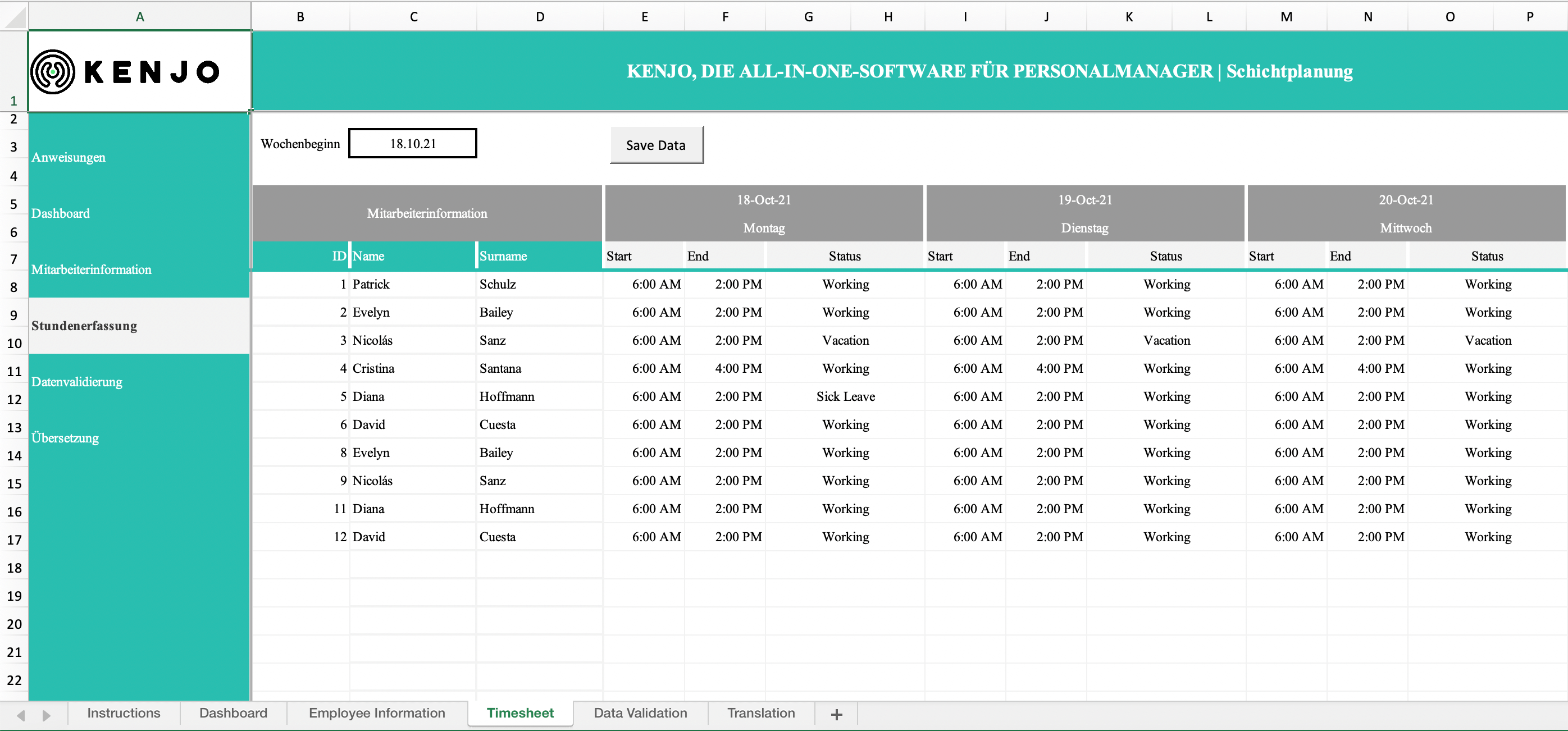Open the Employee Information sheet tab
The image size is (1568, 731).
(376, 712)
